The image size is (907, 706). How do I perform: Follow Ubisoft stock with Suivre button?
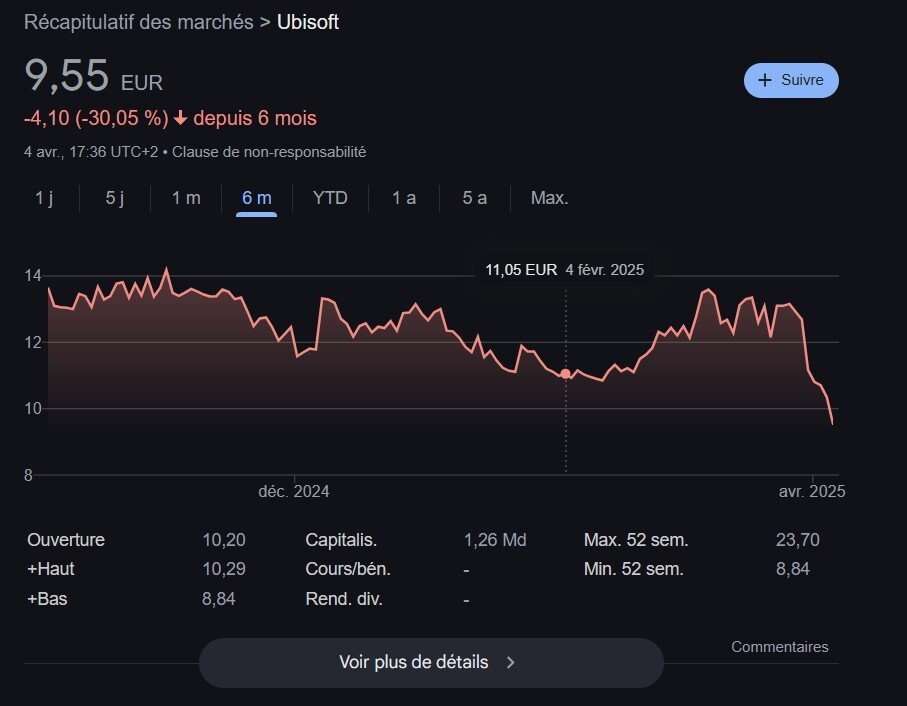pyautogui.click(x=791, y=80)
